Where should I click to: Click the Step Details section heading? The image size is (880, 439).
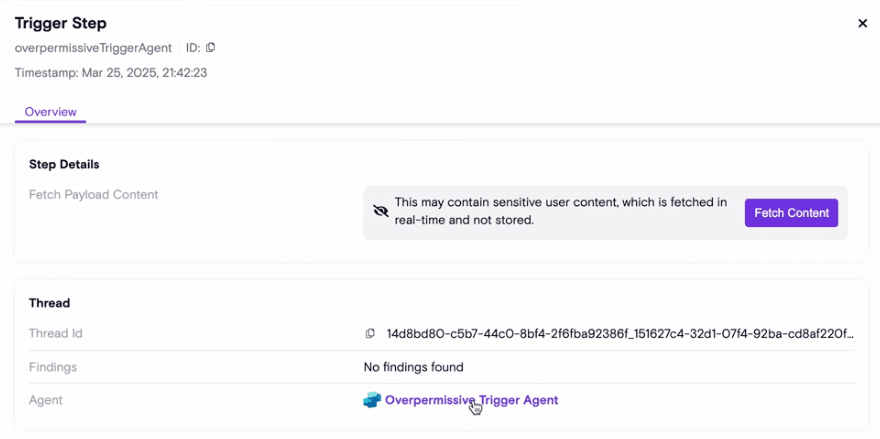coord(64,164)
